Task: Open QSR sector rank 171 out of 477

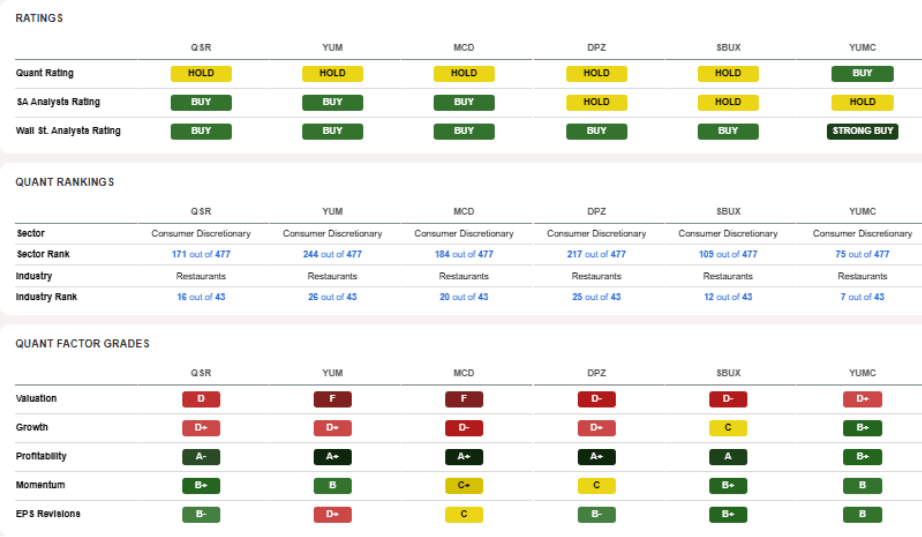Action: [x=201, y=254]
